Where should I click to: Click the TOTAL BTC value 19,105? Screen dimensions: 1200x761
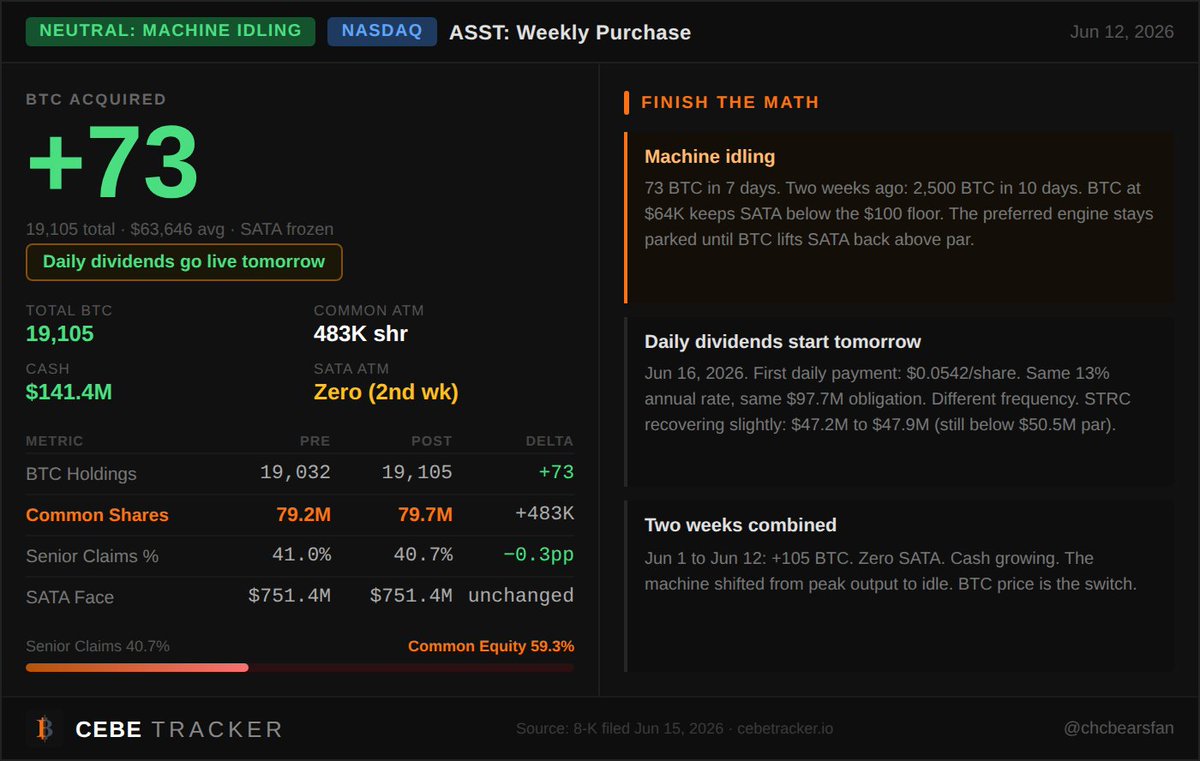pos(60,334)
